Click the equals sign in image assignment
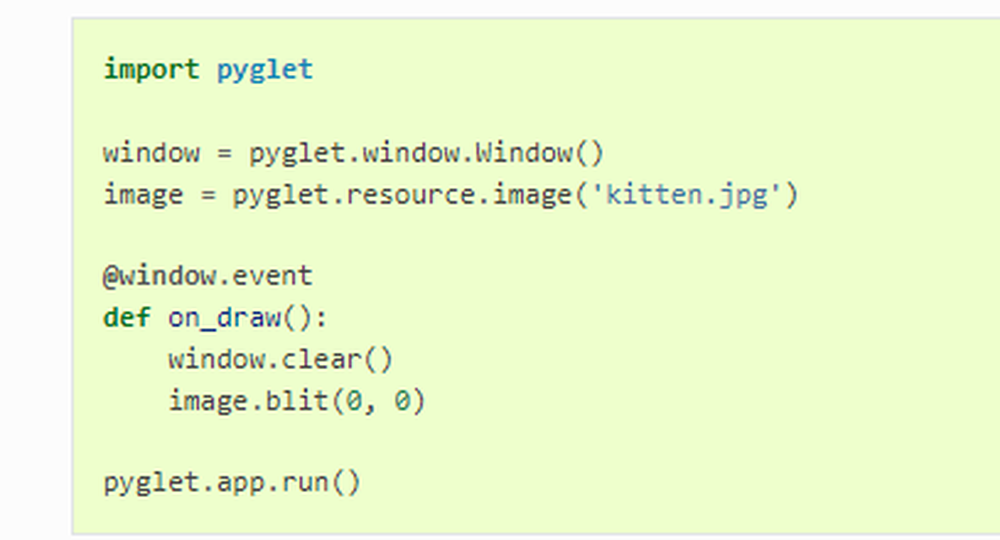This screenshot has width=1000, height=540. point(208,196)
